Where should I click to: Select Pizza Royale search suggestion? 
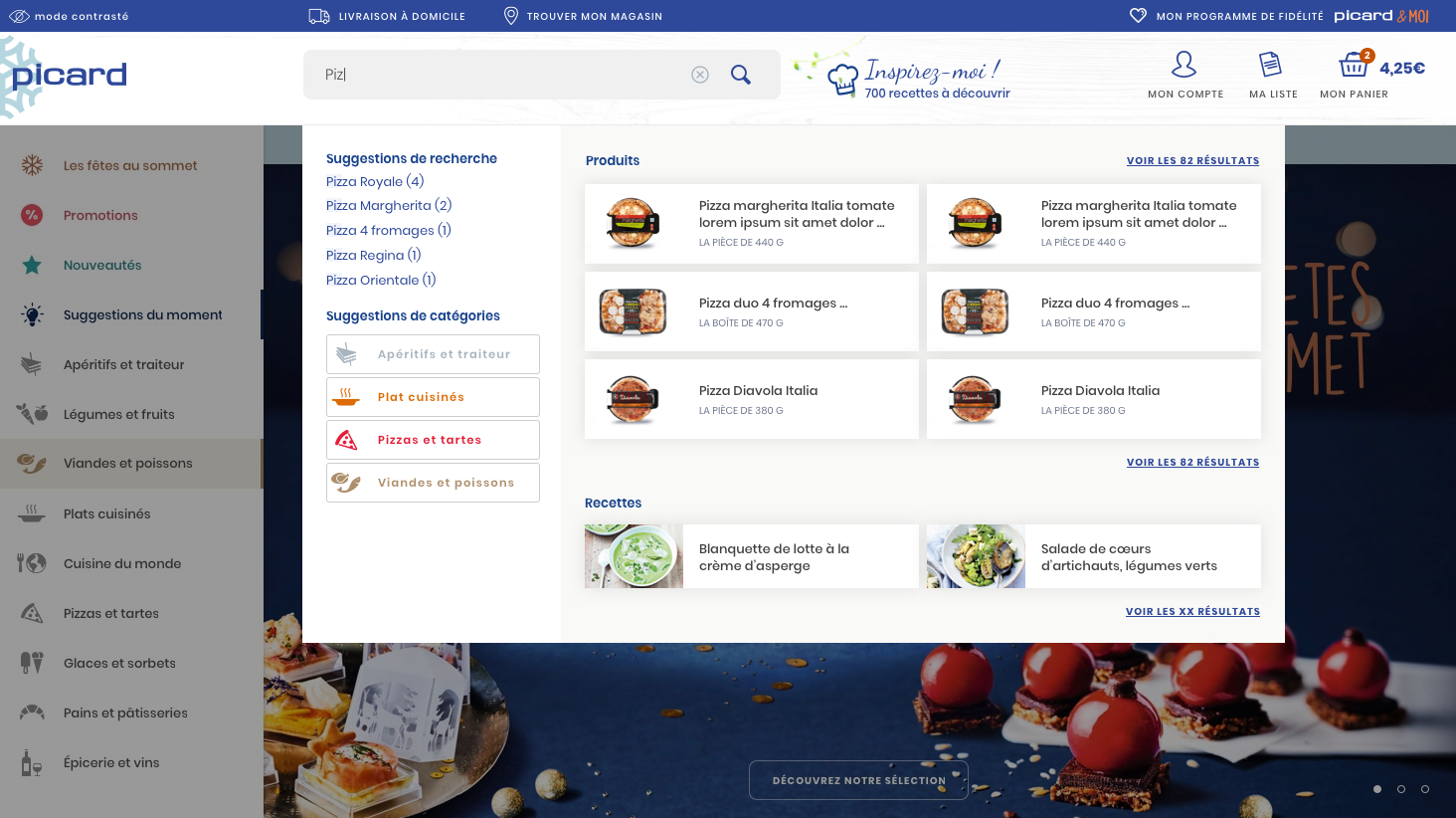coord(375,181)
